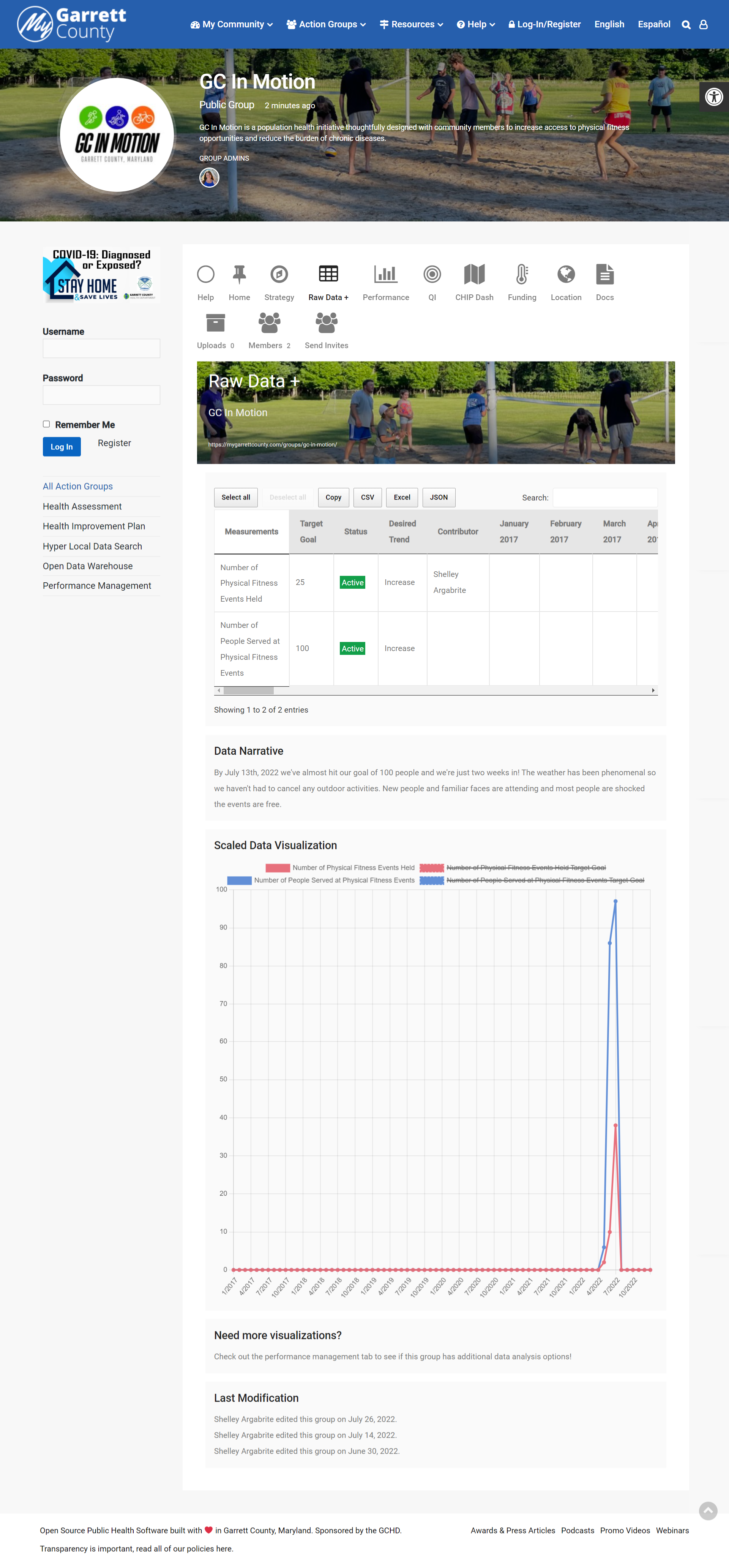Switch language to English
Image resolution: width=729 pixels, height=1568 pixels.
point(609,24)
